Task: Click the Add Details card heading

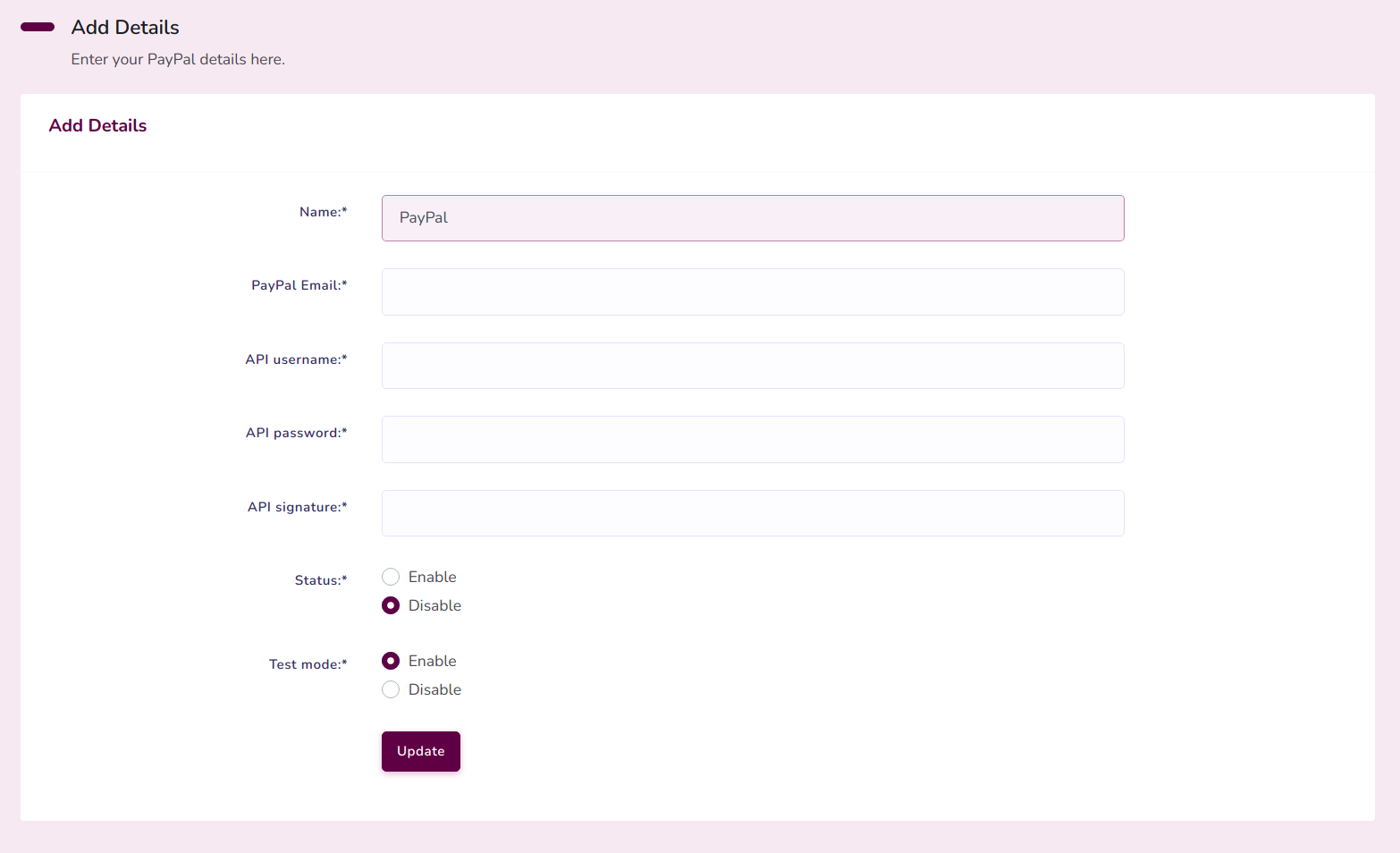Action: pyautogui.click(x=97, y=125)
